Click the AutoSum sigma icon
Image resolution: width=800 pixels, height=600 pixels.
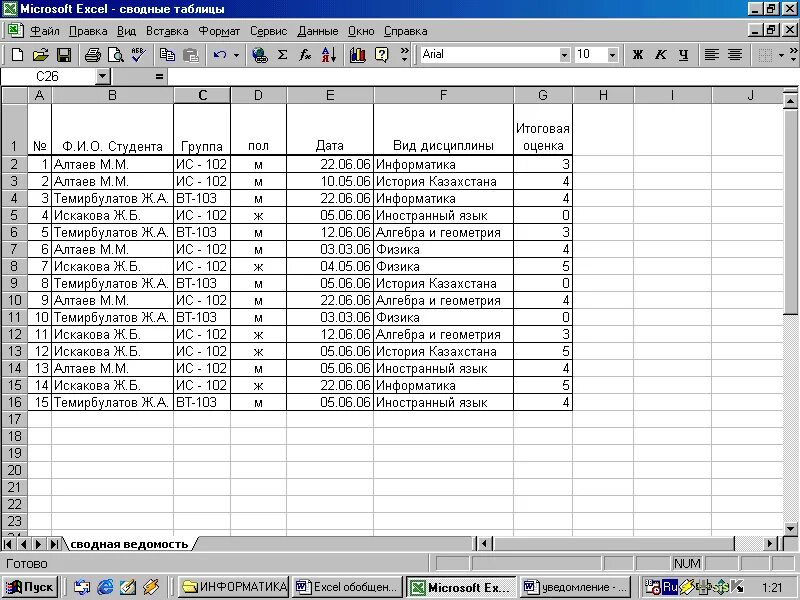tap(282, 55)
